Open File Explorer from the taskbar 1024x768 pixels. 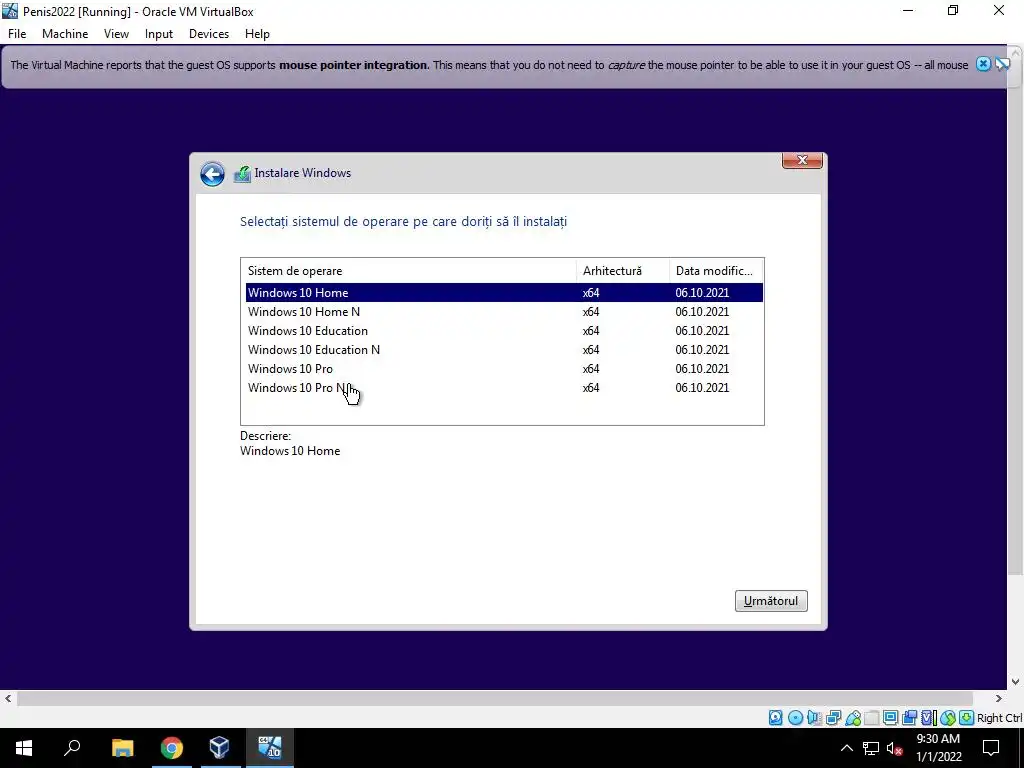coord(123,748)
